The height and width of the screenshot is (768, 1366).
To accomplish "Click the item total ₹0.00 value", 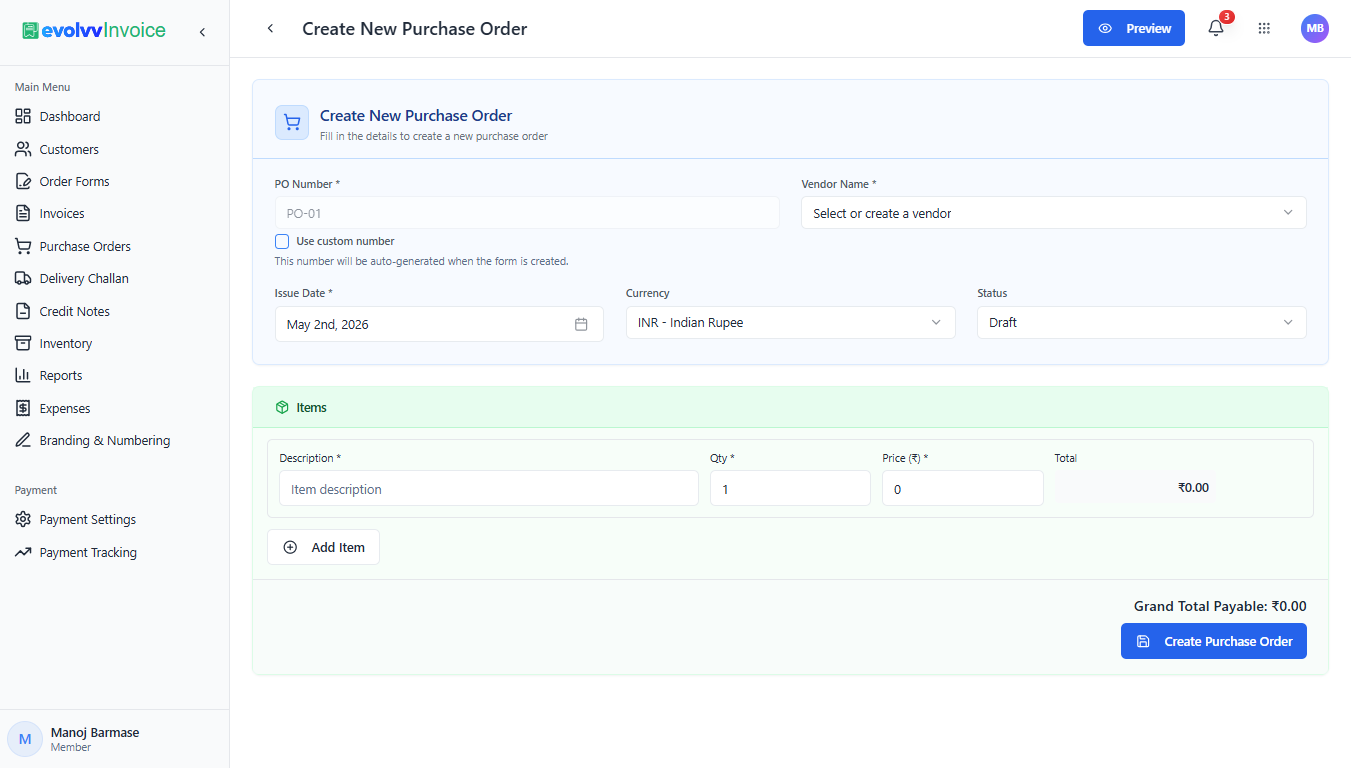I will point(1193,488).
